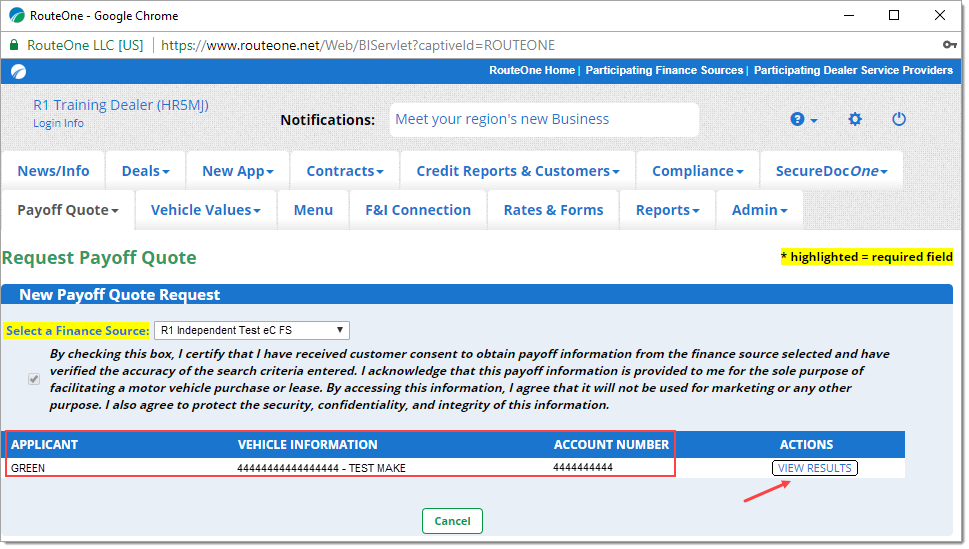Minimize the Chrome window
The width and height of the screenshot is (969, 549).
point(849,15)
